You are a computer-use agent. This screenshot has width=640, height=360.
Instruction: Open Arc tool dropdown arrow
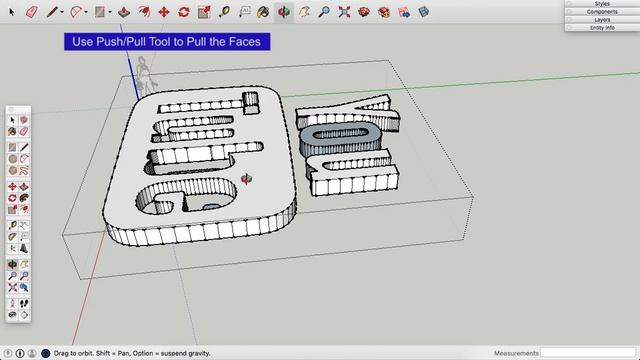tap(86, 12)
